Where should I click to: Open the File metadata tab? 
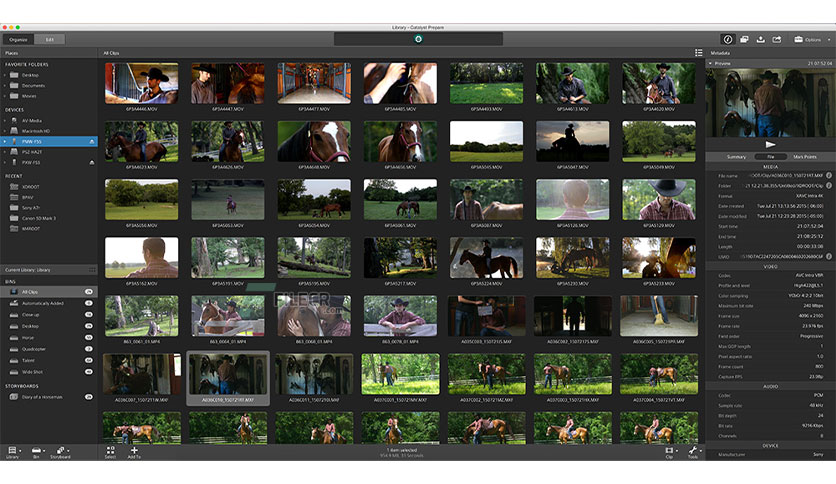point(770,157)
